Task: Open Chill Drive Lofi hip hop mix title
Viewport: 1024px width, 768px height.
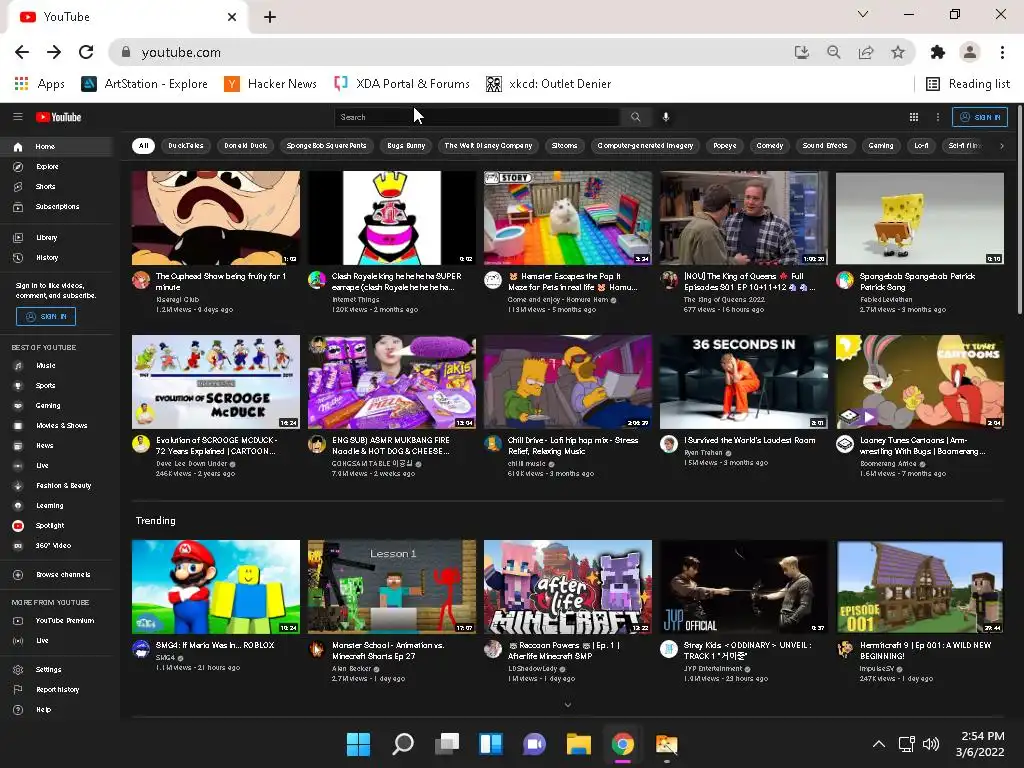Action: pos(573,445)
